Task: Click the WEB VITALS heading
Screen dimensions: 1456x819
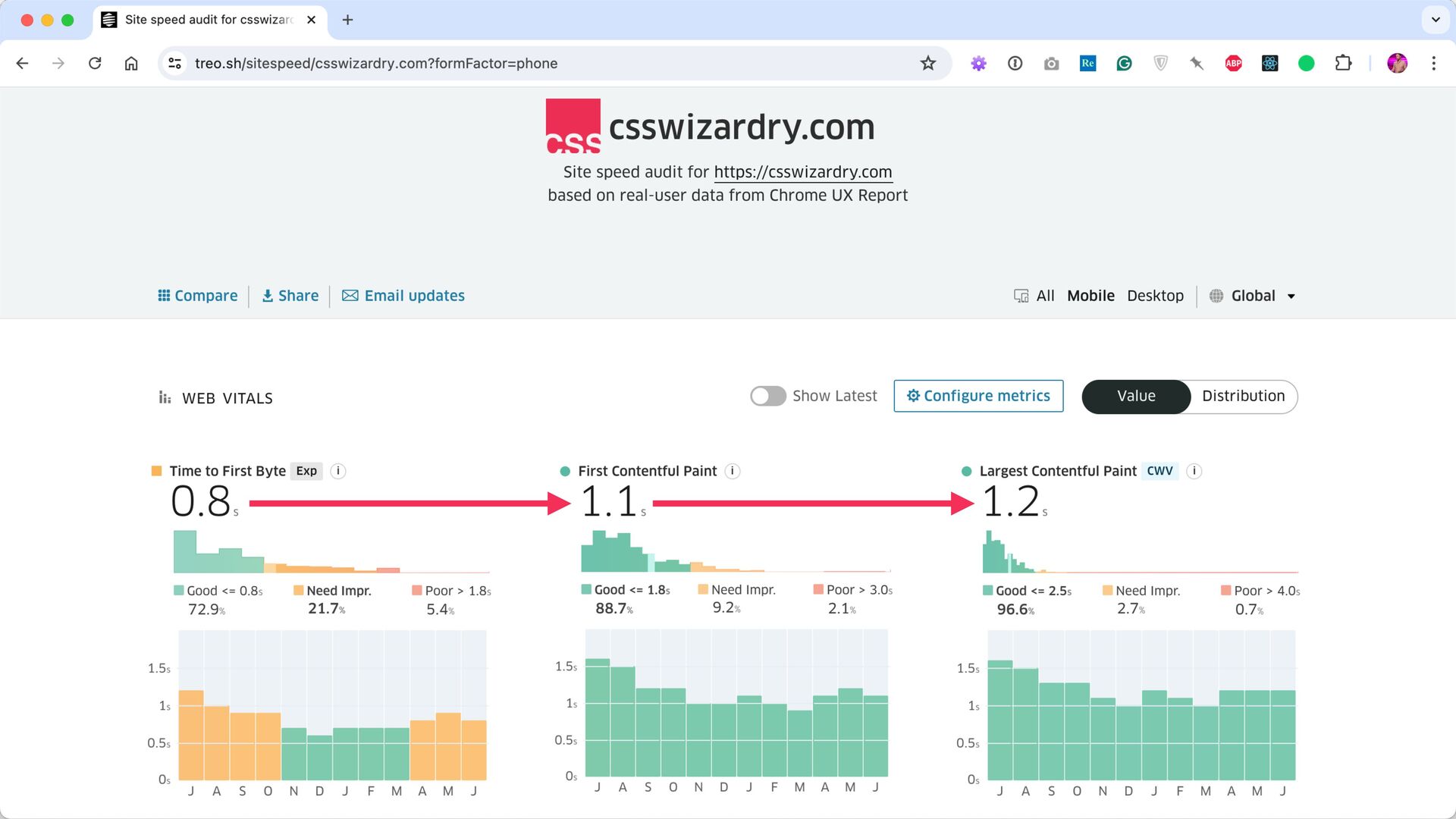Action: (x=227, y=398)
